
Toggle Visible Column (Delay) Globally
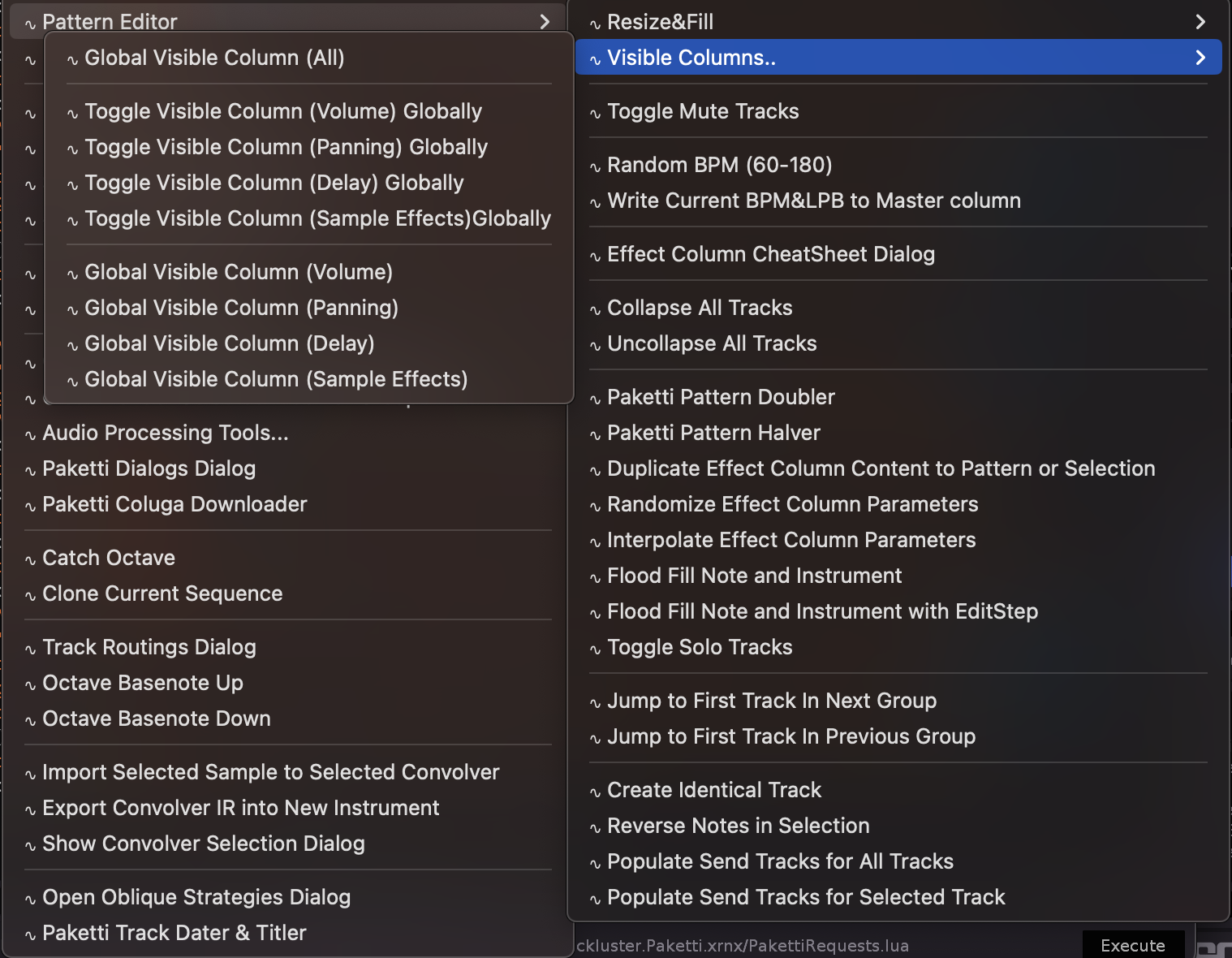[274, 183]
